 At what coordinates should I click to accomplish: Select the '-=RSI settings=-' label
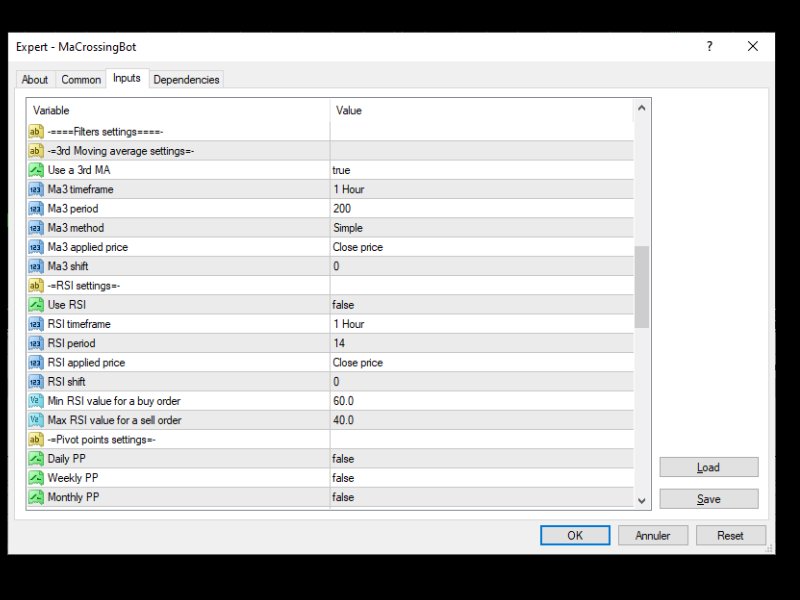coord(84,285)
